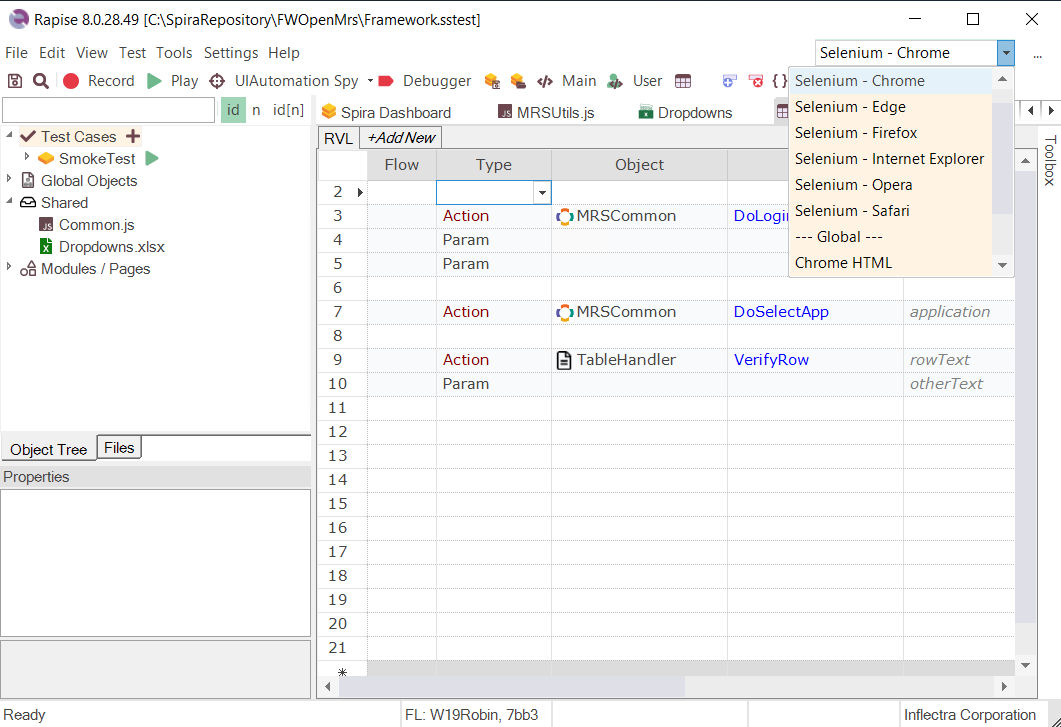1061x727 pixels.
Task: Run SmokeTest using its green play arrow
Action: pos(152,158)
